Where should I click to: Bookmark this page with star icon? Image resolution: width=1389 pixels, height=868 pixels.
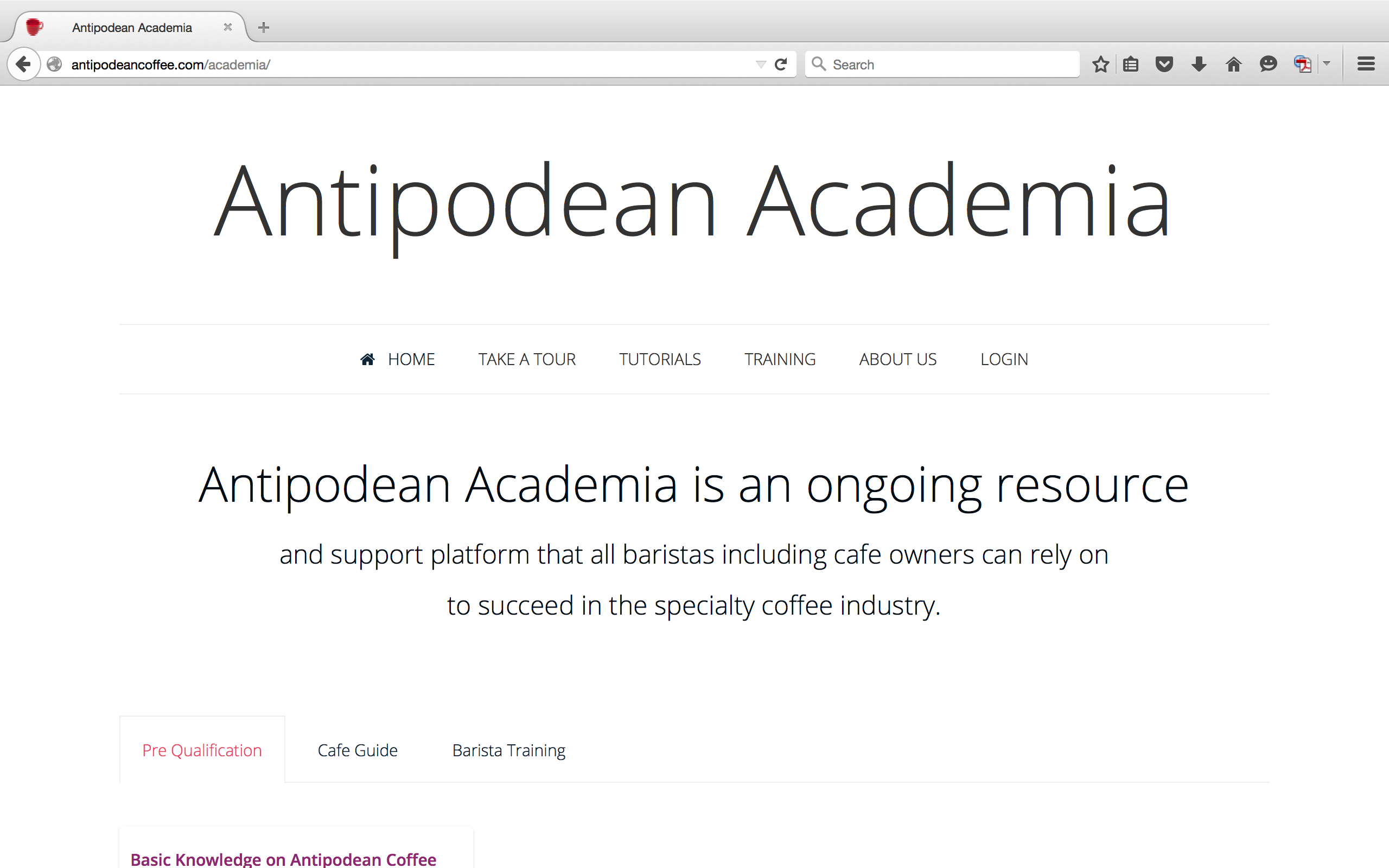click(1100, 65)
